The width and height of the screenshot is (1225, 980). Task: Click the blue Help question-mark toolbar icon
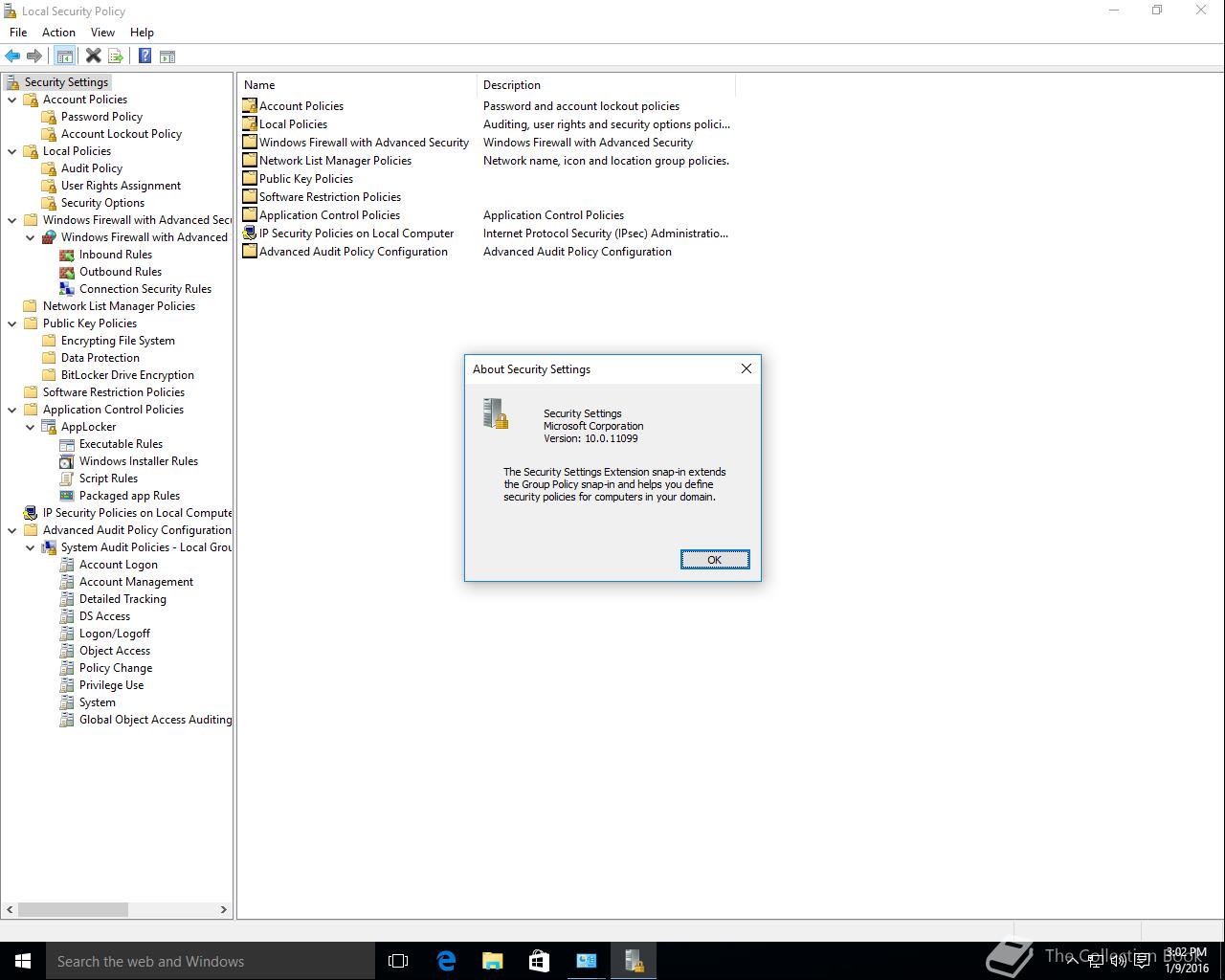(145, 56)
